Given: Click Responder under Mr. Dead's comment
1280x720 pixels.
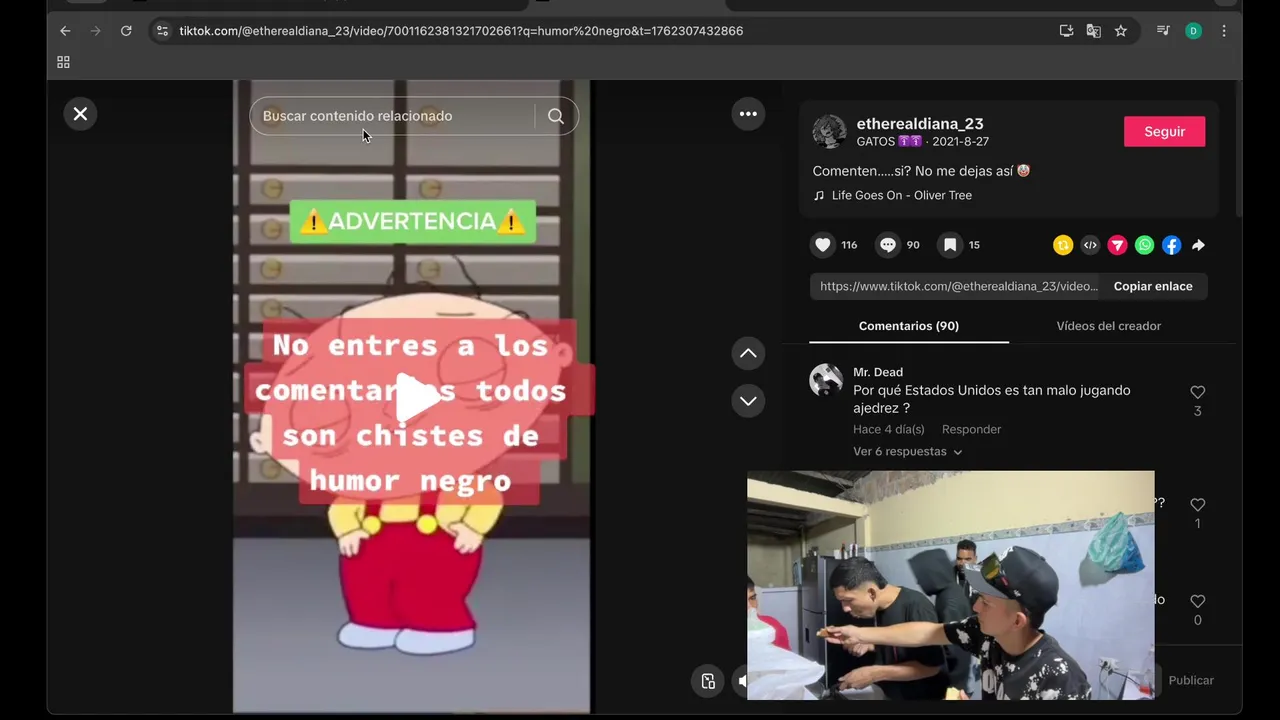Looking at the screenshot, I should pyautogui.click(x=971, y=429).
